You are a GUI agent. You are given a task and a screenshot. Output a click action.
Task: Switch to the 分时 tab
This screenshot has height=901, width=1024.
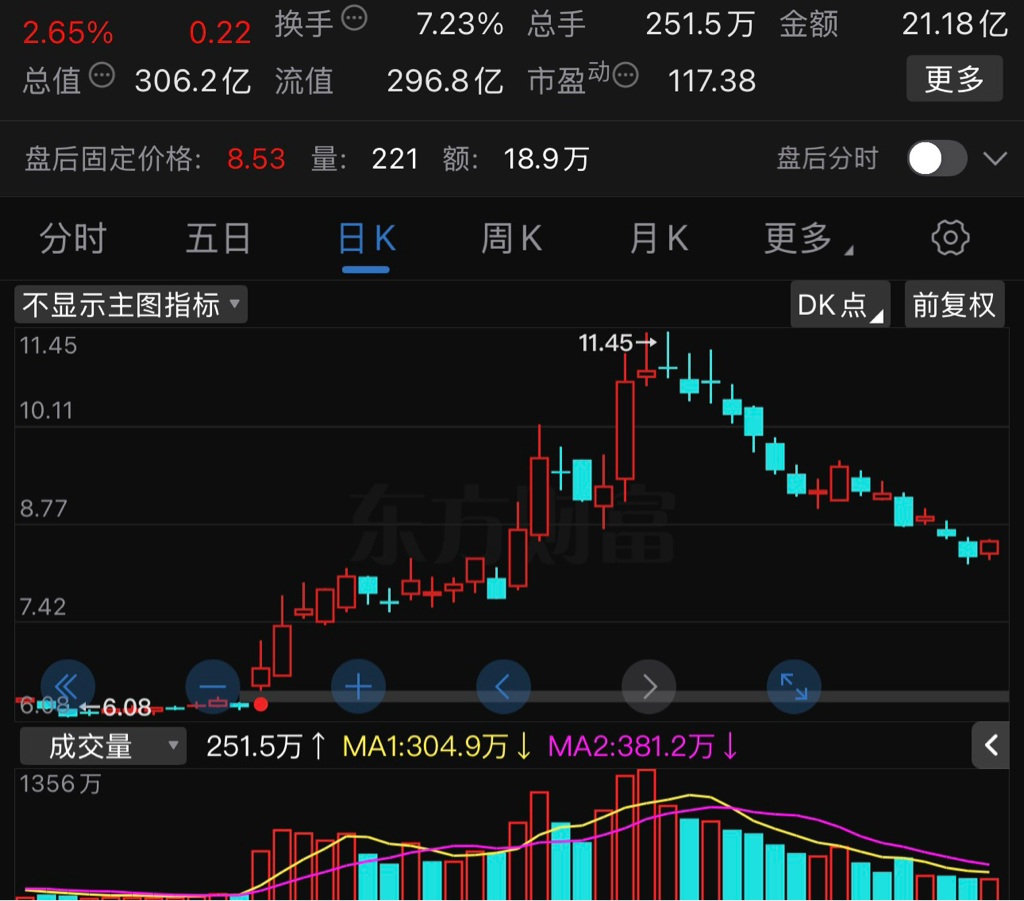point(72,238)
